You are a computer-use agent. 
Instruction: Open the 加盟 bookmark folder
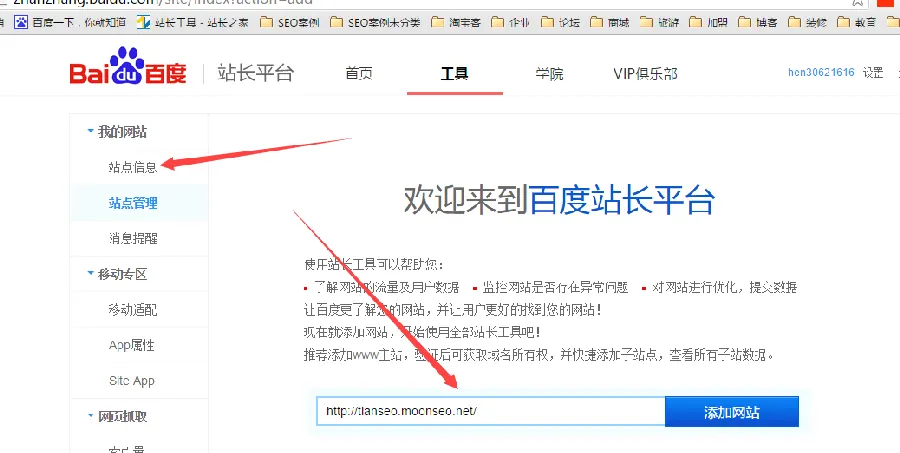708,22
